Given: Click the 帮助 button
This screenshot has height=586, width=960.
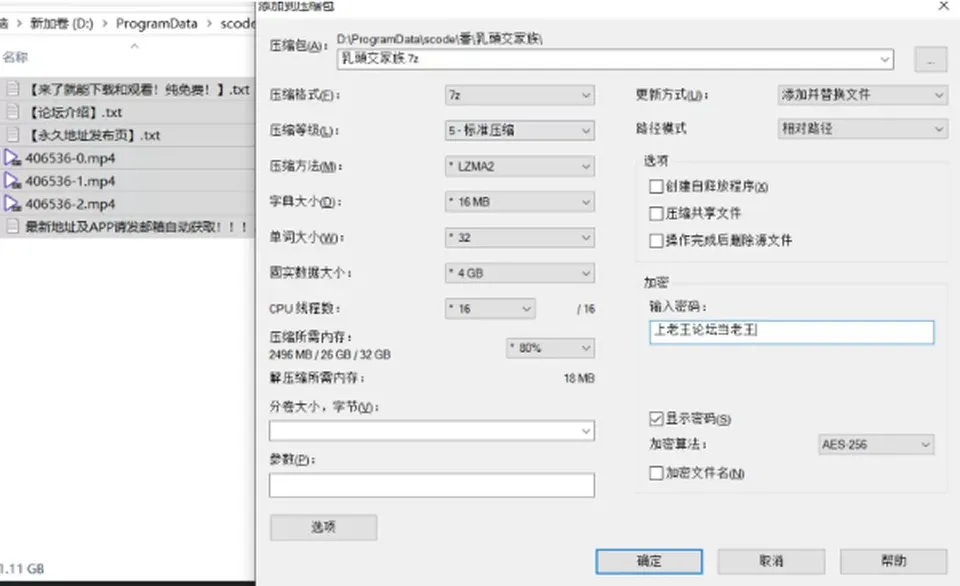Looking at the screenshot, I should (894, 561).
